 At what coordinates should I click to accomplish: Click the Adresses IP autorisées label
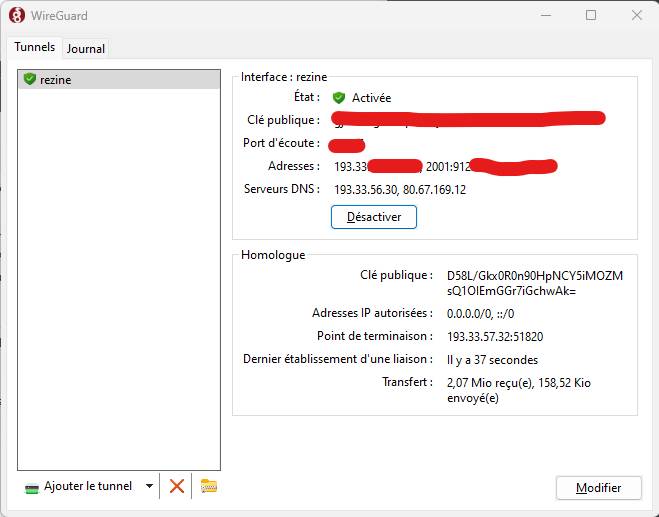(x=372, y=313)
